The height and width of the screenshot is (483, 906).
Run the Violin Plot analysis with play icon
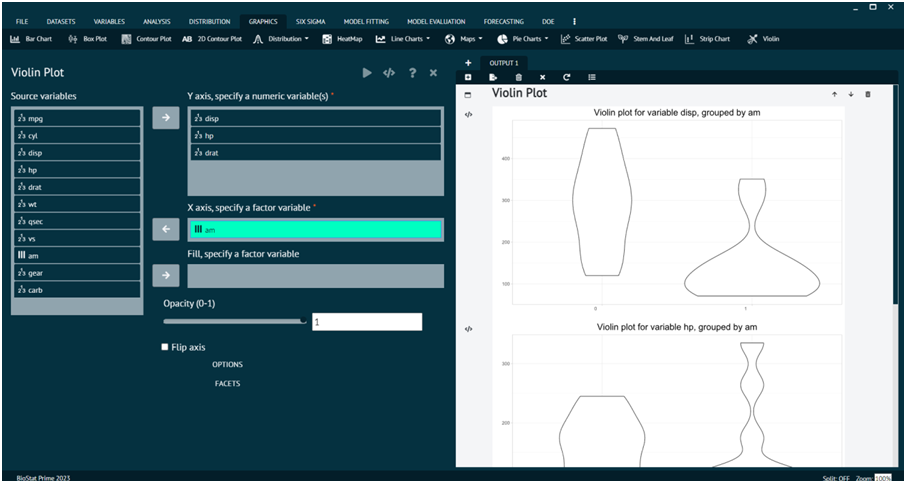(367, 73)
